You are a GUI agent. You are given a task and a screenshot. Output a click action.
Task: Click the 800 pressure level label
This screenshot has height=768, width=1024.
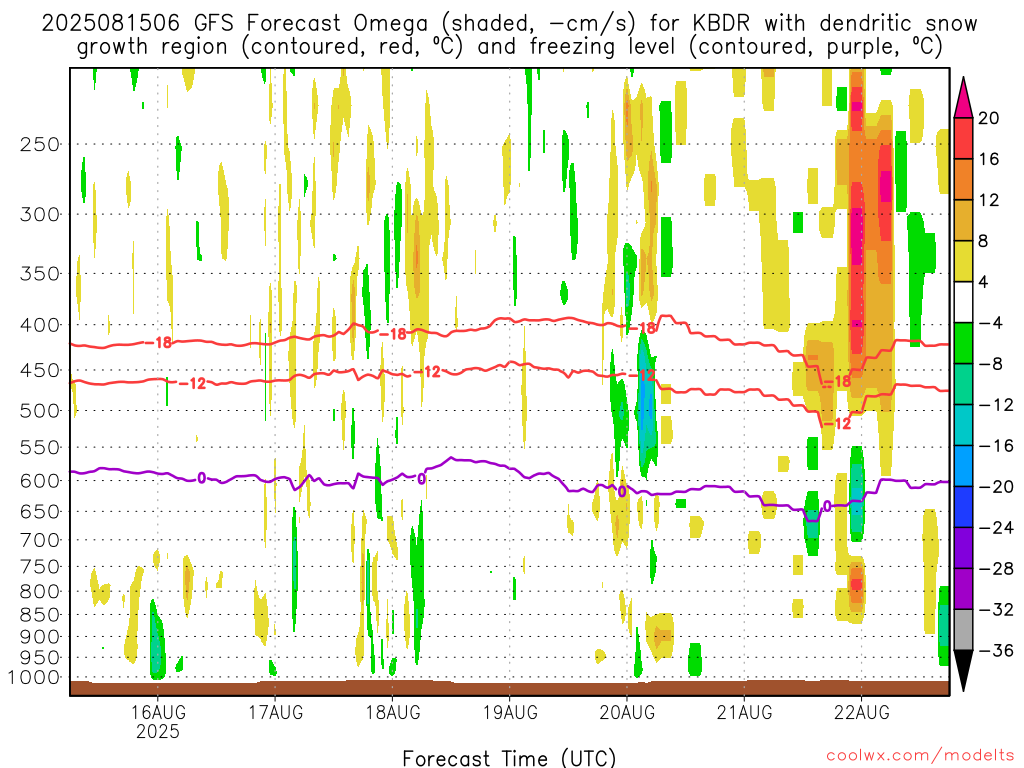[39, 592]
